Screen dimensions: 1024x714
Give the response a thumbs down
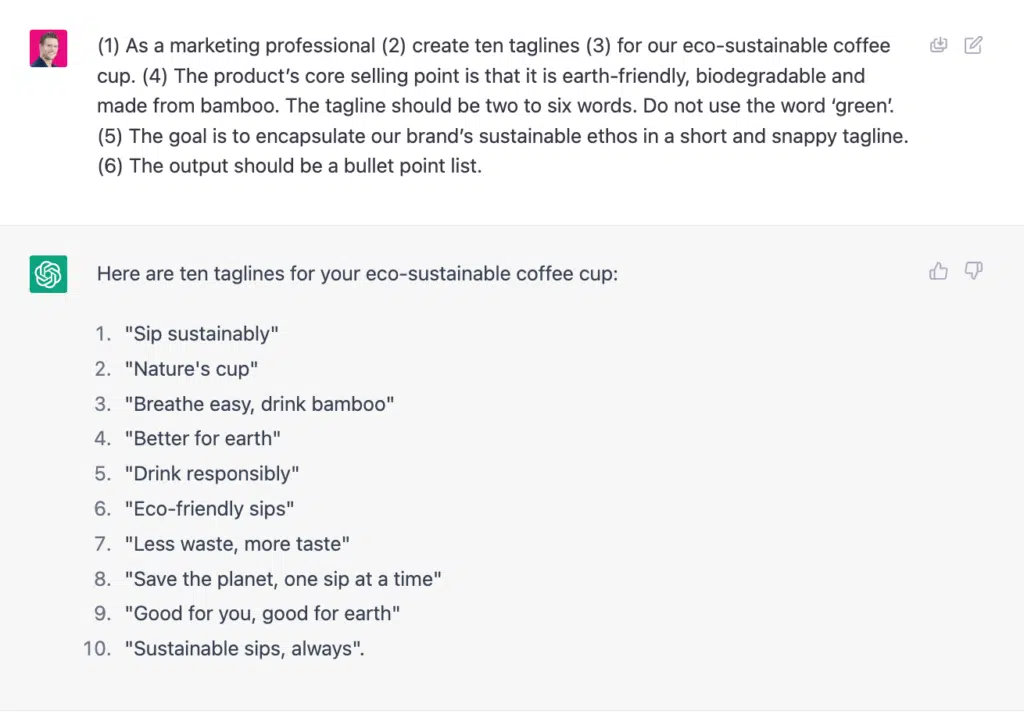[973, 271]
